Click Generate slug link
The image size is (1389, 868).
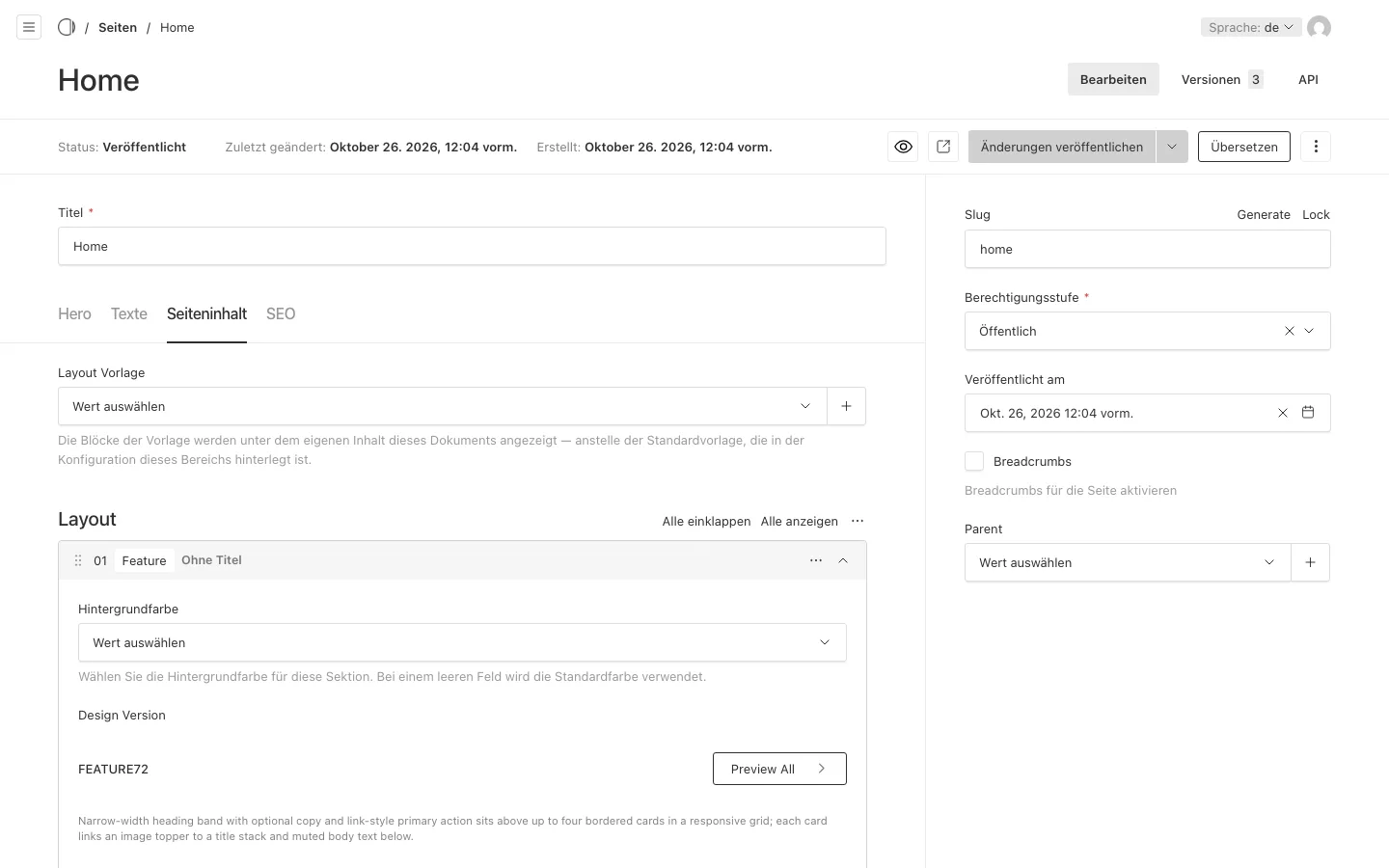(1264, 214)
